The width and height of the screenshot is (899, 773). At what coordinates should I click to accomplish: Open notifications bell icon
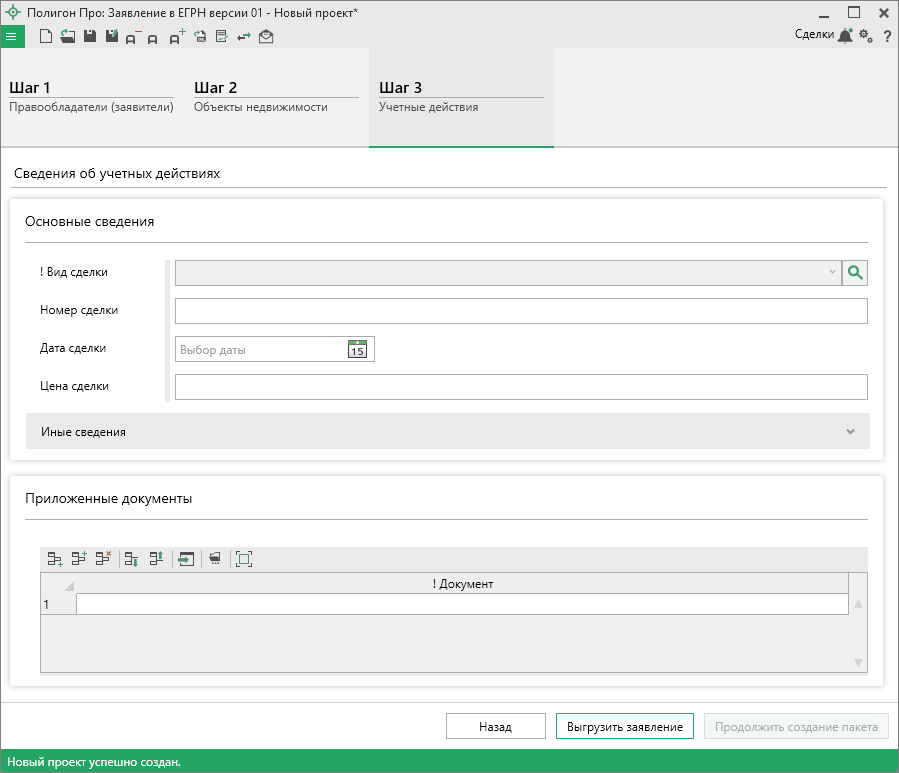coord(845,36)
